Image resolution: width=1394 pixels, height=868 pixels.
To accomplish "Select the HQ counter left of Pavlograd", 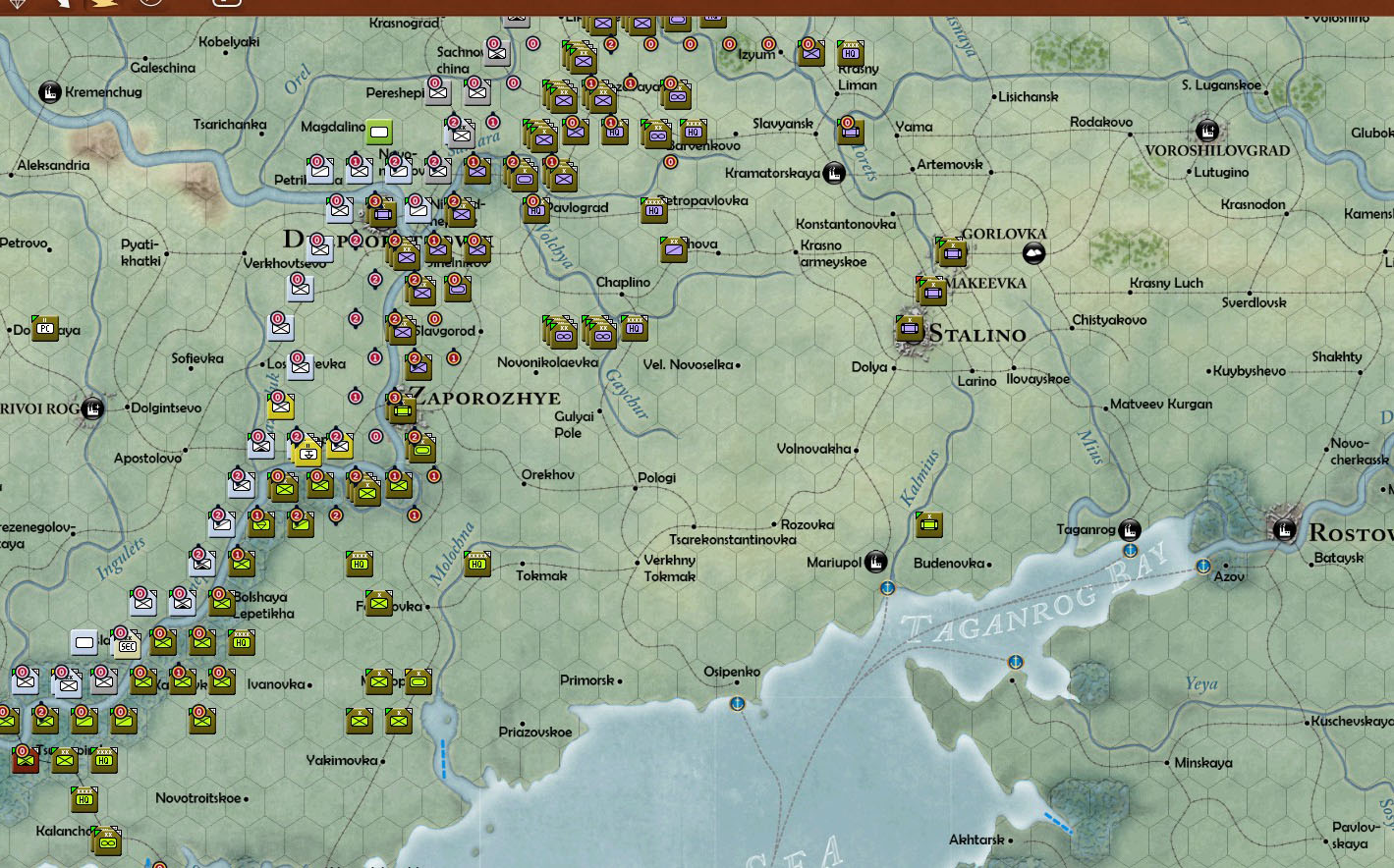I will [x=535, y=208].
